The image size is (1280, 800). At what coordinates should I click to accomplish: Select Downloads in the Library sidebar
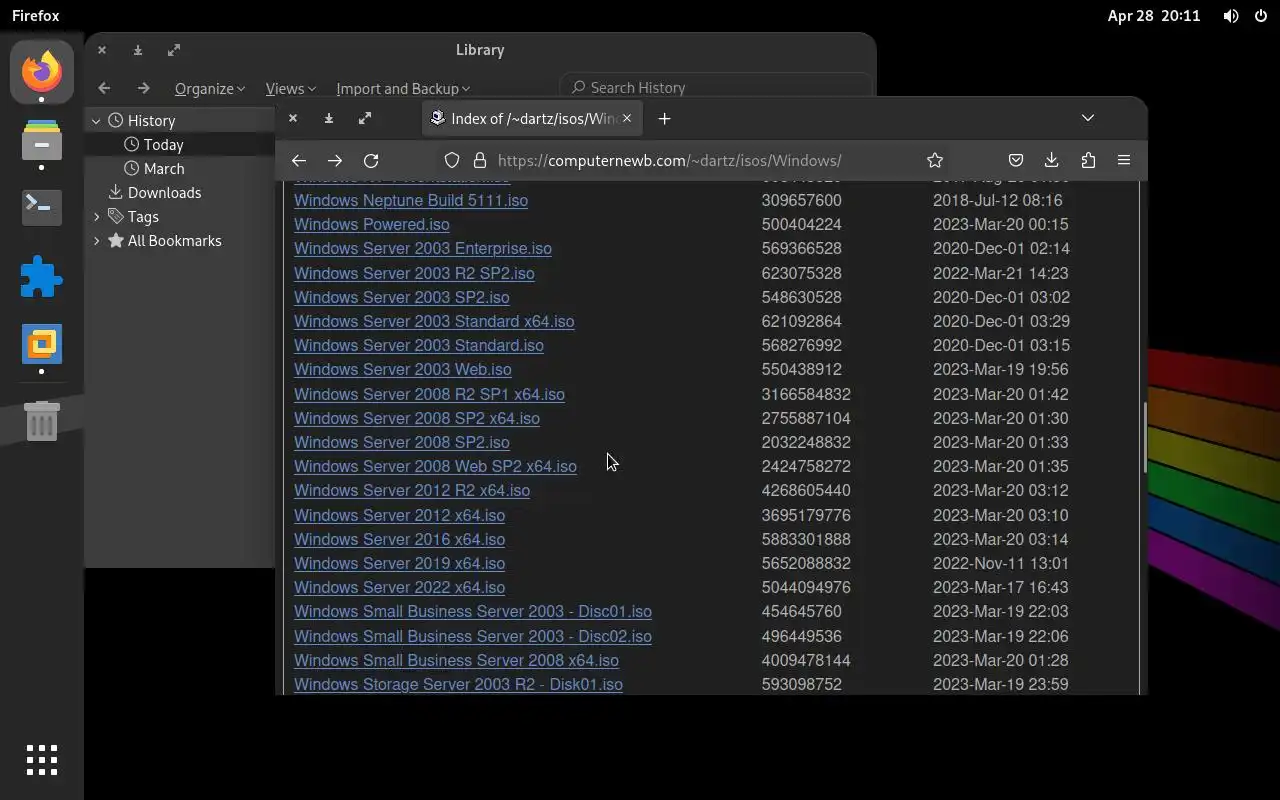click(x=164, y=192)
